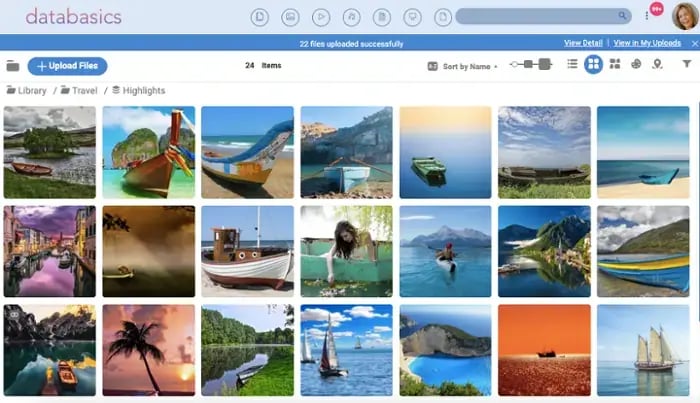700x403 pixels.
Task: Switch to the mosaic tile view
Action: click(x=615, y=64)
